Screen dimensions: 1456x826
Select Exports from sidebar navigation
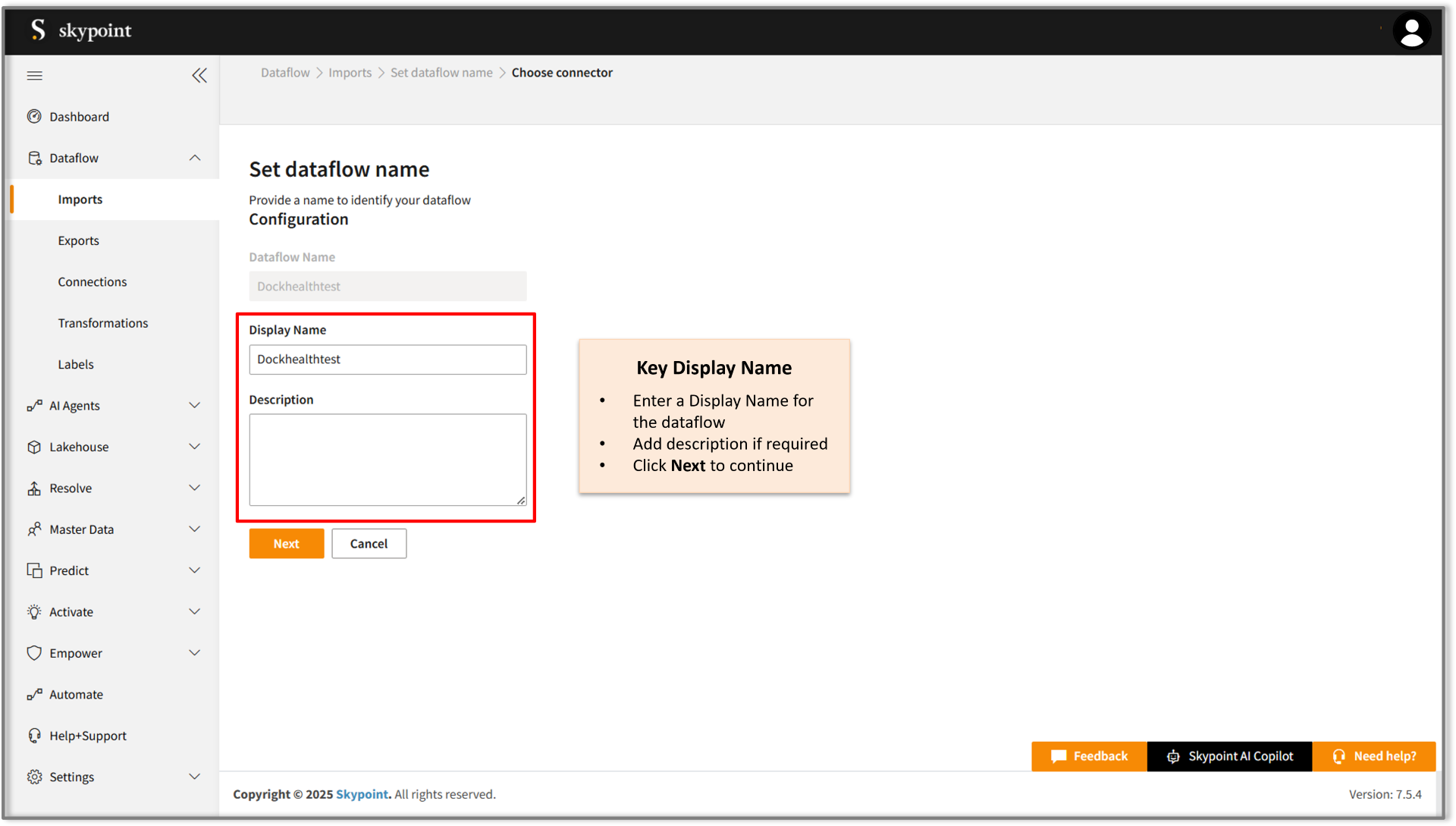(x=80, y=240)
